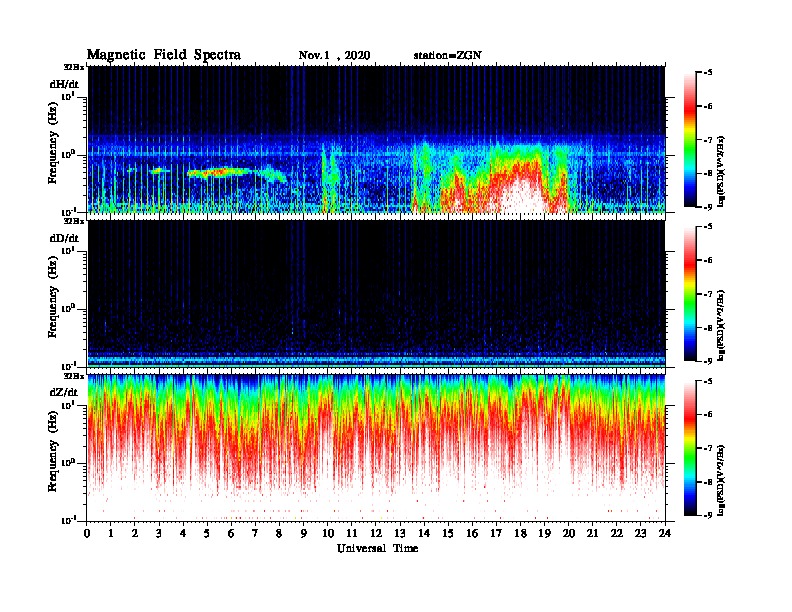The width and height of the screenshot is (792, 612).
Task: Click the log PSD label beside dZ/dt color bar
Action: point(721,480)
